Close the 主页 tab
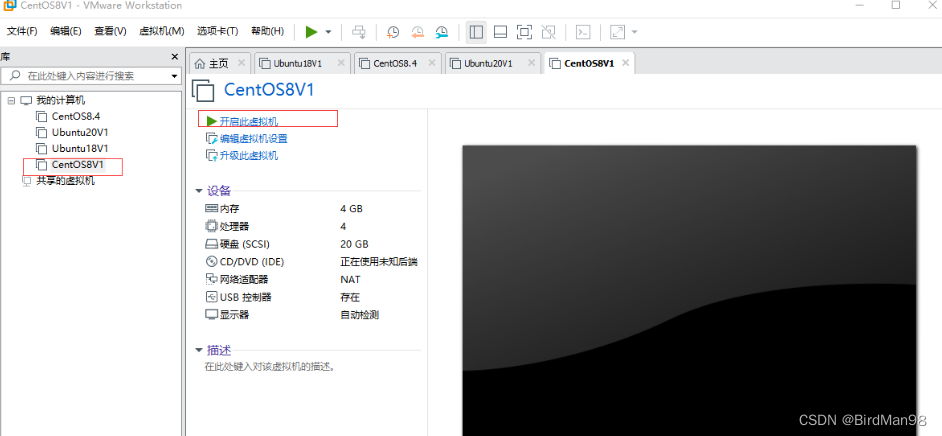The image size is (942, 436). click(x=242, y=62)
